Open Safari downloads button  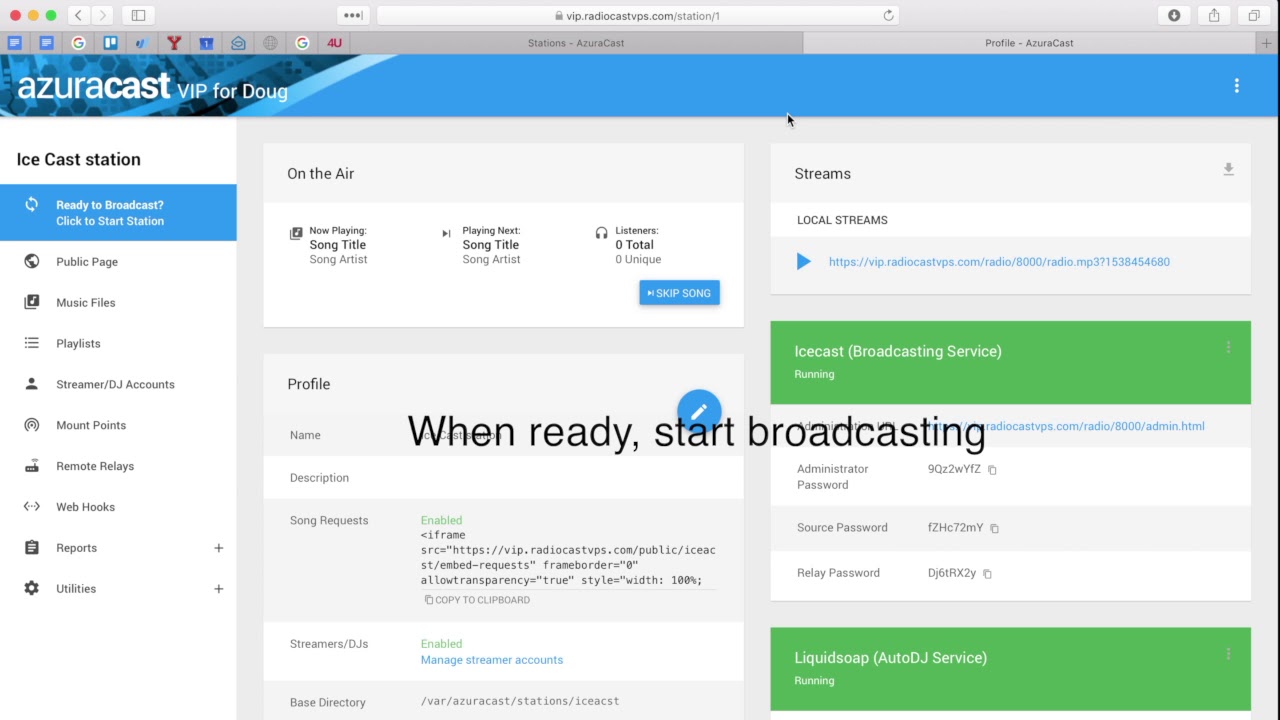point(1174,15)
